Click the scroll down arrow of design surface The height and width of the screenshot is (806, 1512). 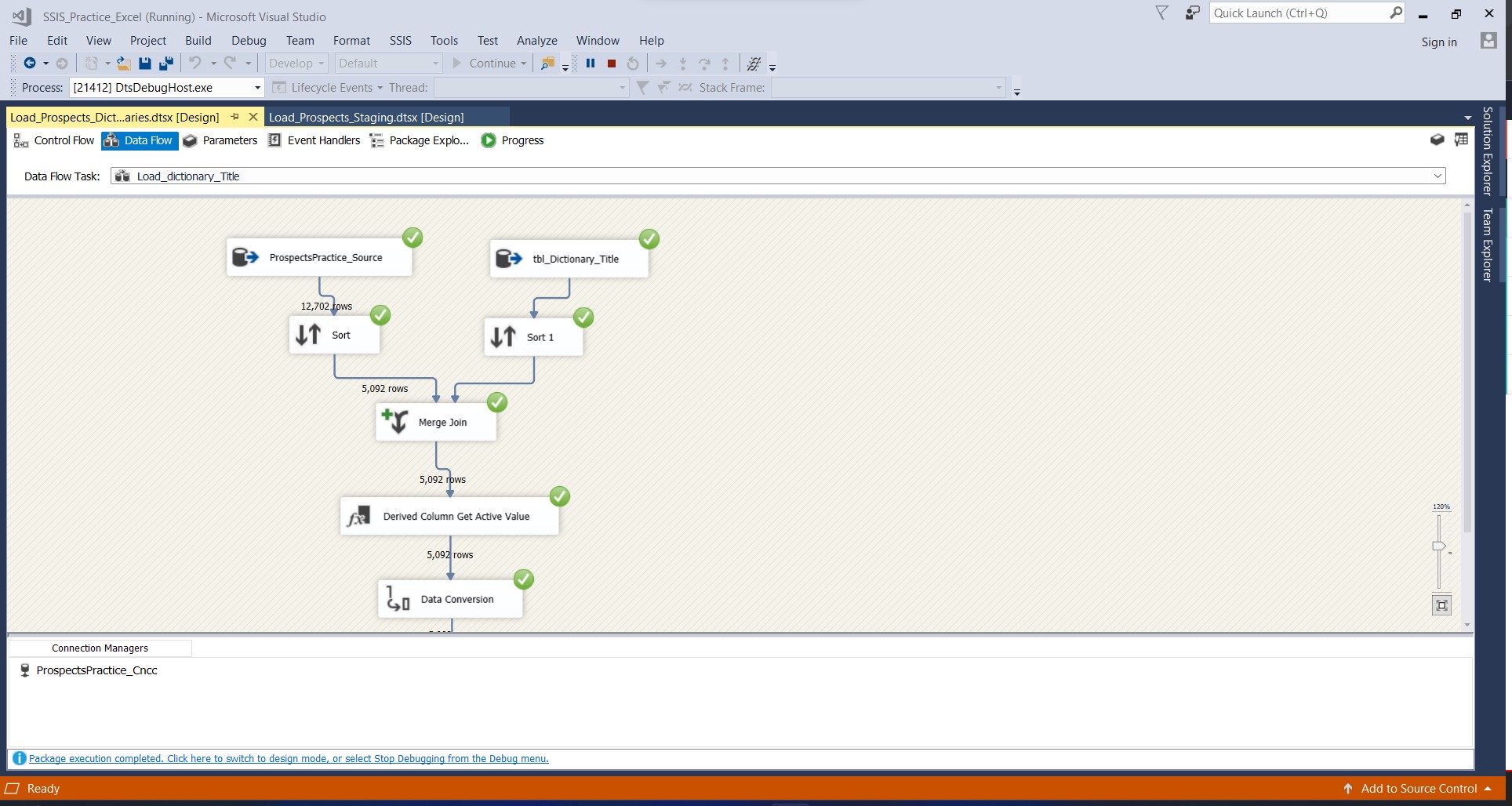pos(1467,625)
